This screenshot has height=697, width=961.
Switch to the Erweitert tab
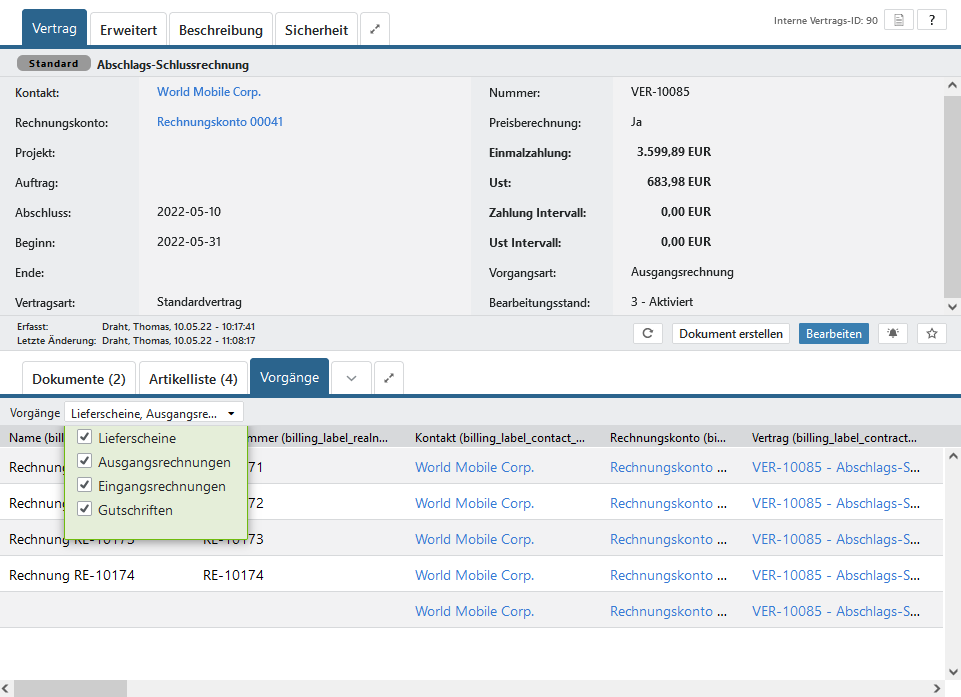click(128, 30)
